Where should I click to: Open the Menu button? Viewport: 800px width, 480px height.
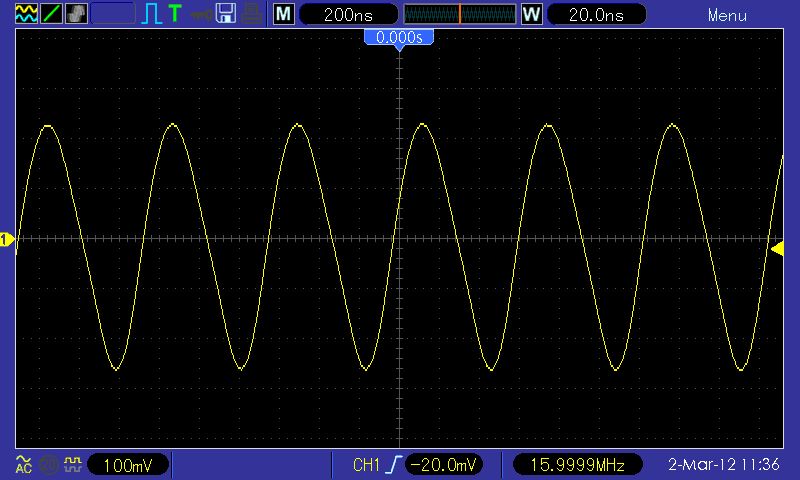[x=727, y=15]
